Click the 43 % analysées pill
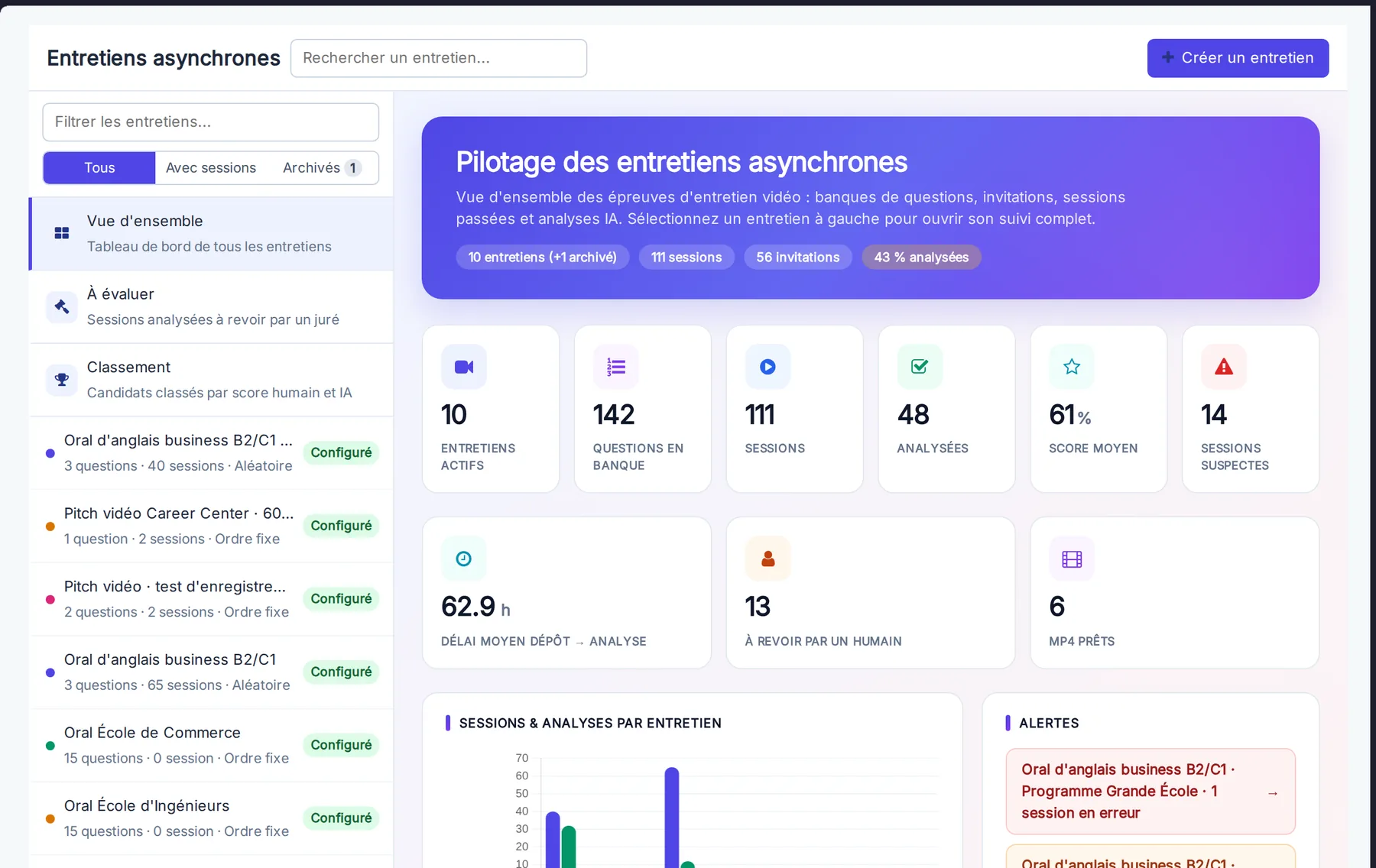This screenshot has width=1376, height=868. coord(921,257)
